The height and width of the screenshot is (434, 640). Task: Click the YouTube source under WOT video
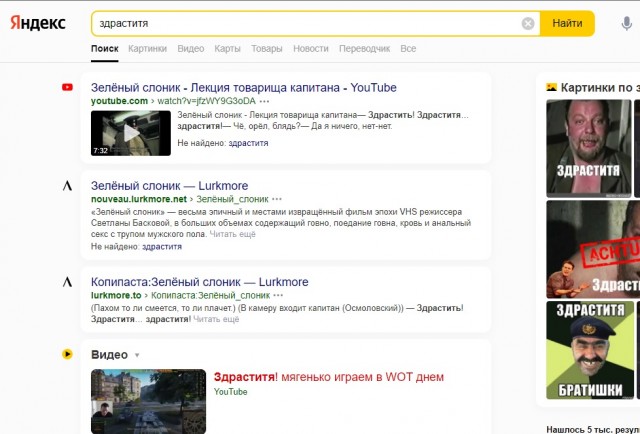click(231, 392)
